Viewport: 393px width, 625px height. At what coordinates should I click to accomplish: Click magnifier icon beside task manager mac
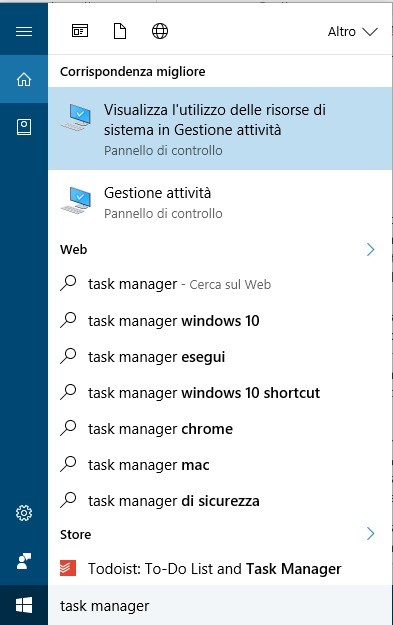pos(68,464)
